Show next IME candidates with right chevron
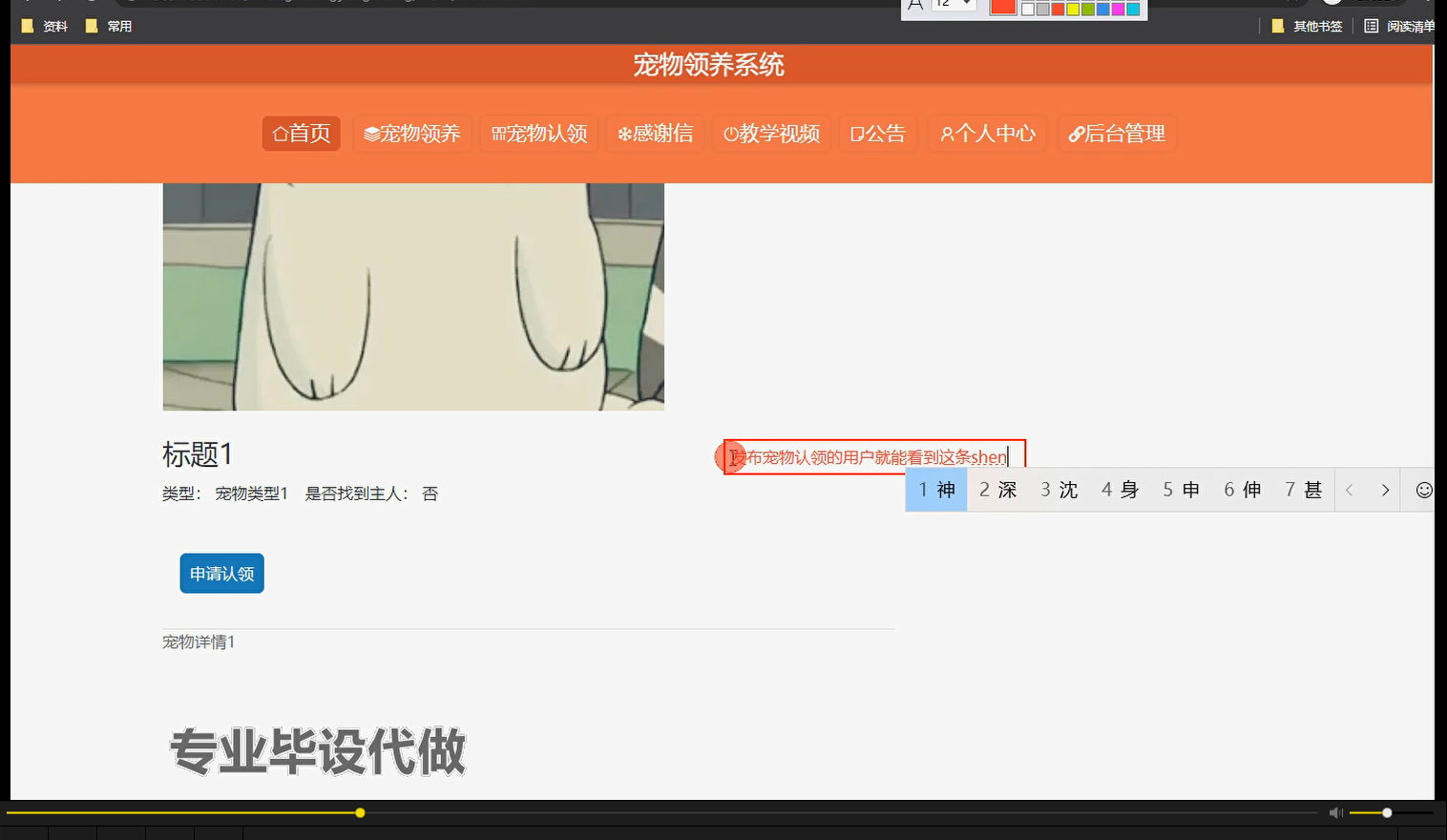1447x840 pixels. pos(1385,490)
